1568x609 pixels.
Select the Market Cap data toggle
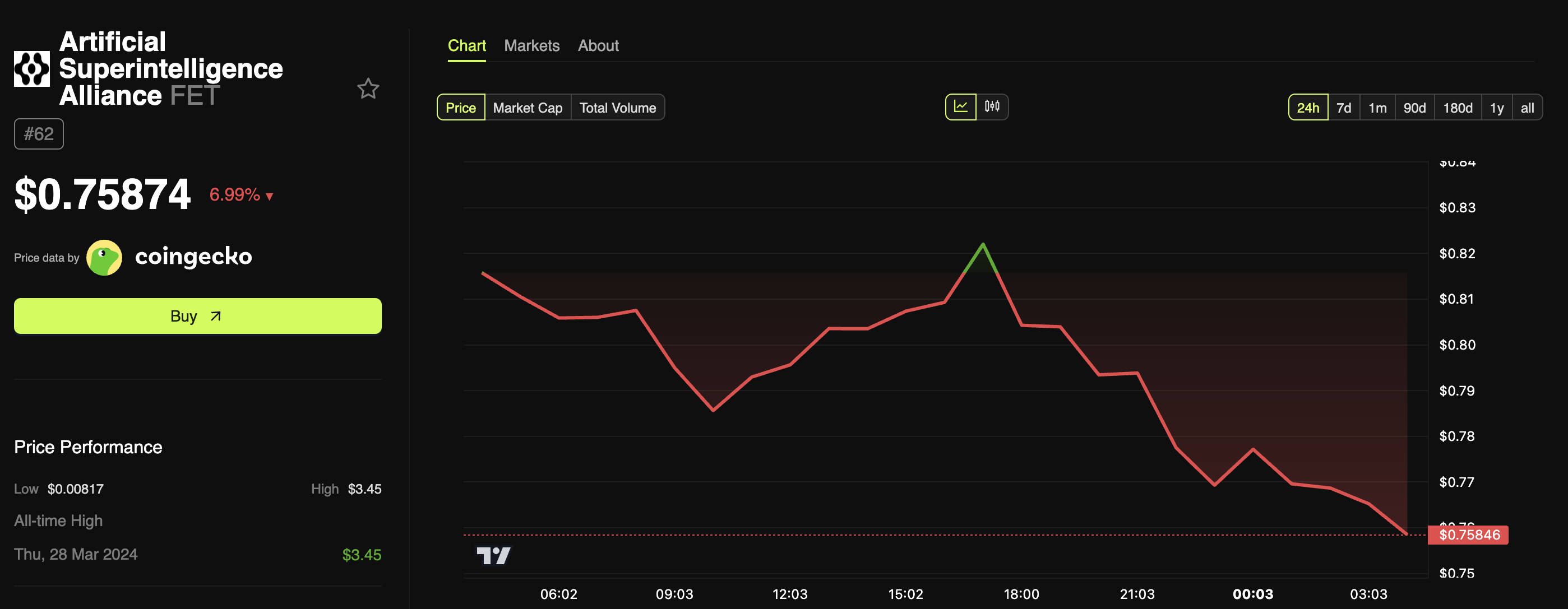coord(527,108)
